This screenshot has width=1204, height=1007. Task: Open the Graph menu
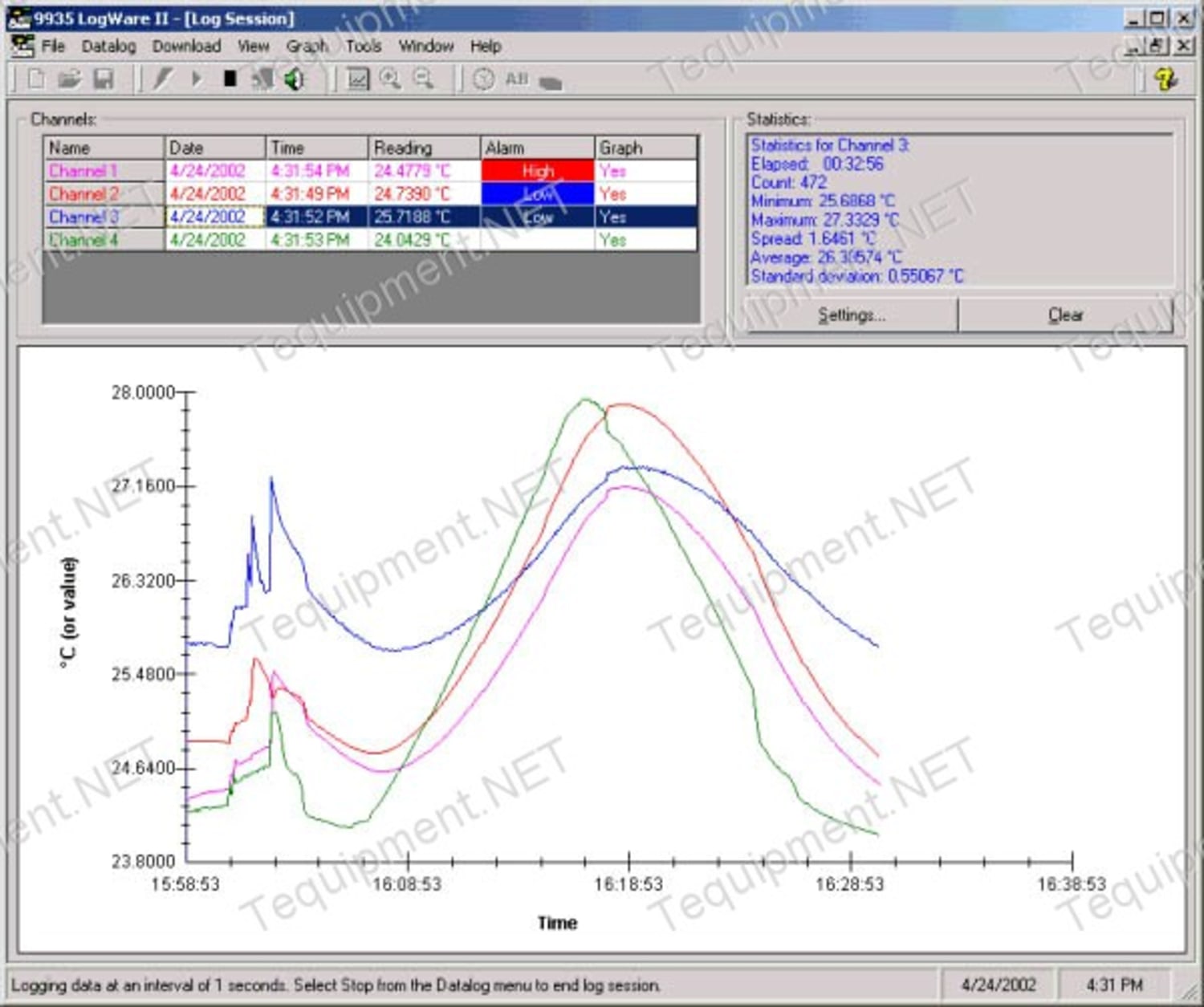(x=307, y=47)
